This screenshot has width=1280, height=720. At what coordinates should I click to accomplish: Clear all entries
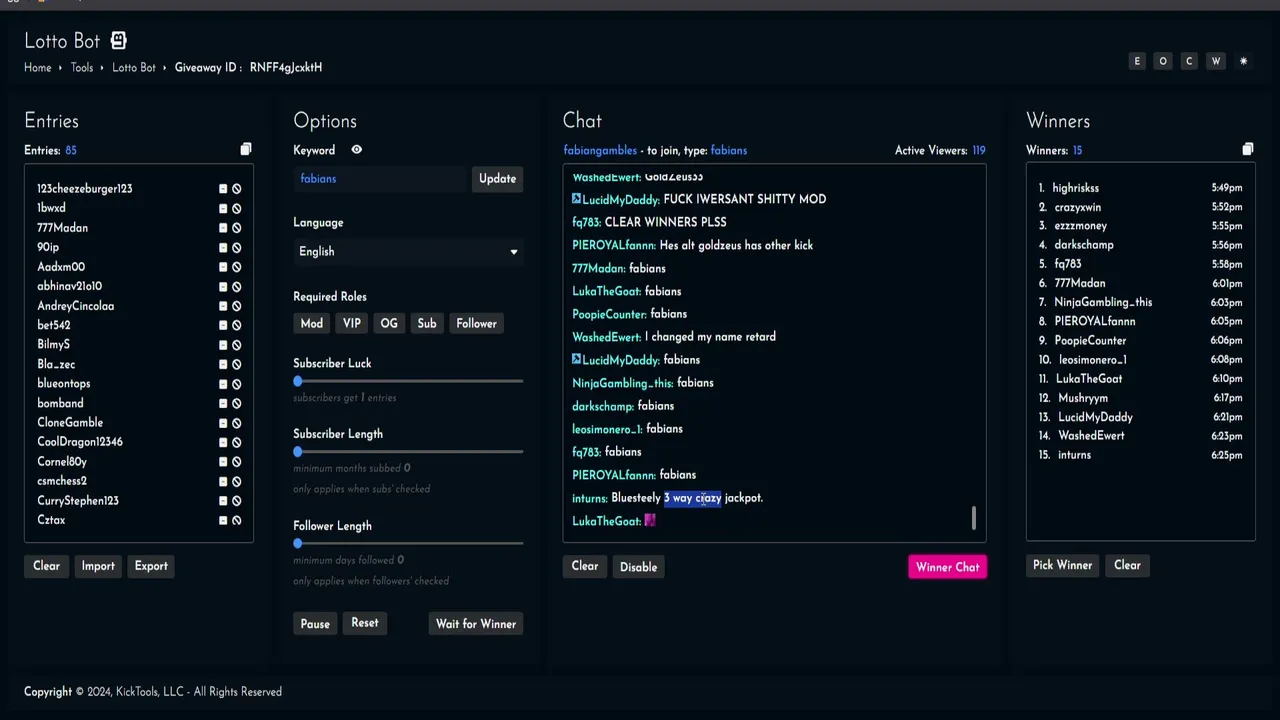(46, 566)
